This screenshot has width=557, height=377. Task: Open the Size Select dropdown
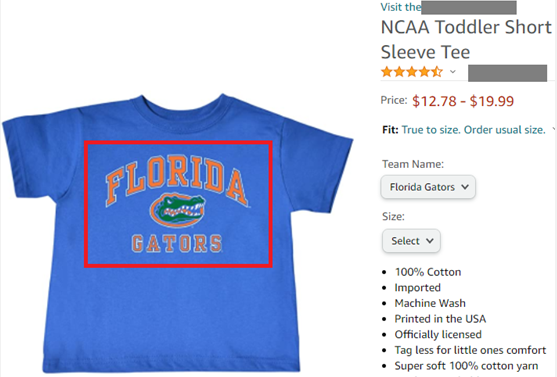coord(411,241)
